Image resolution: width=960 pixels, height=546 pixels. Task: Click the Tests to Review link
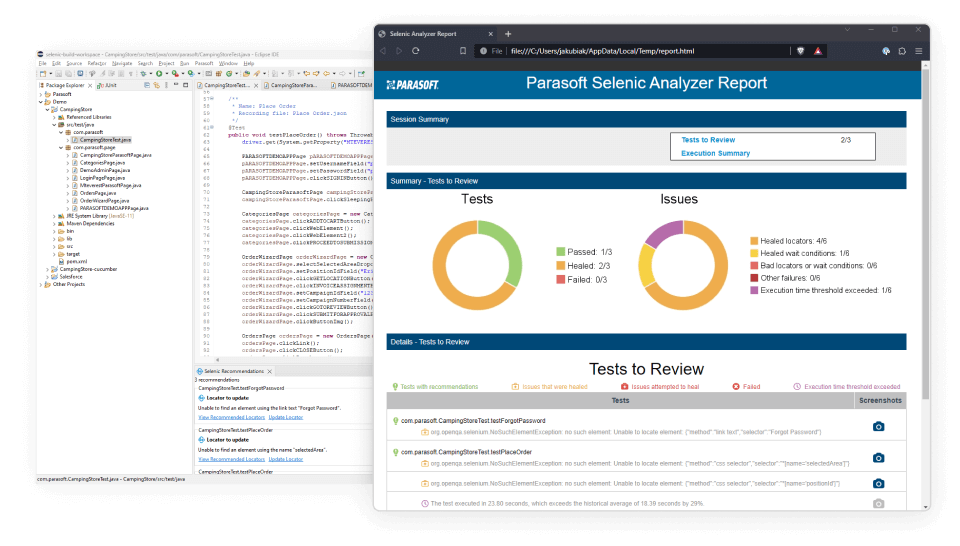click(708, 140)
